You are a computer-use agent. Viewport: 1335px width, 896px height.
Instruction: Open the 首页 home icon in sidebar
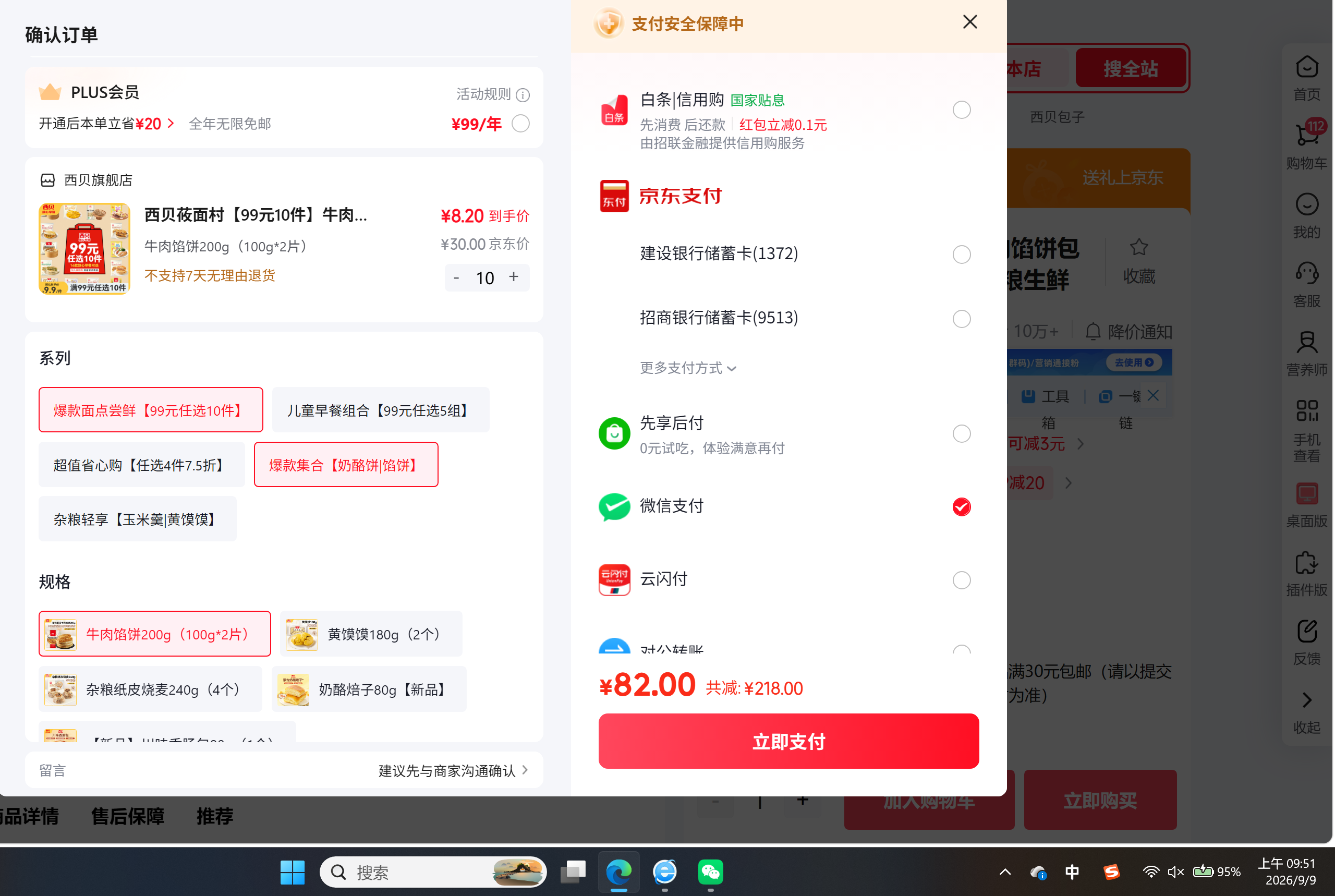pyautogui.click(x=1306, y=67)
